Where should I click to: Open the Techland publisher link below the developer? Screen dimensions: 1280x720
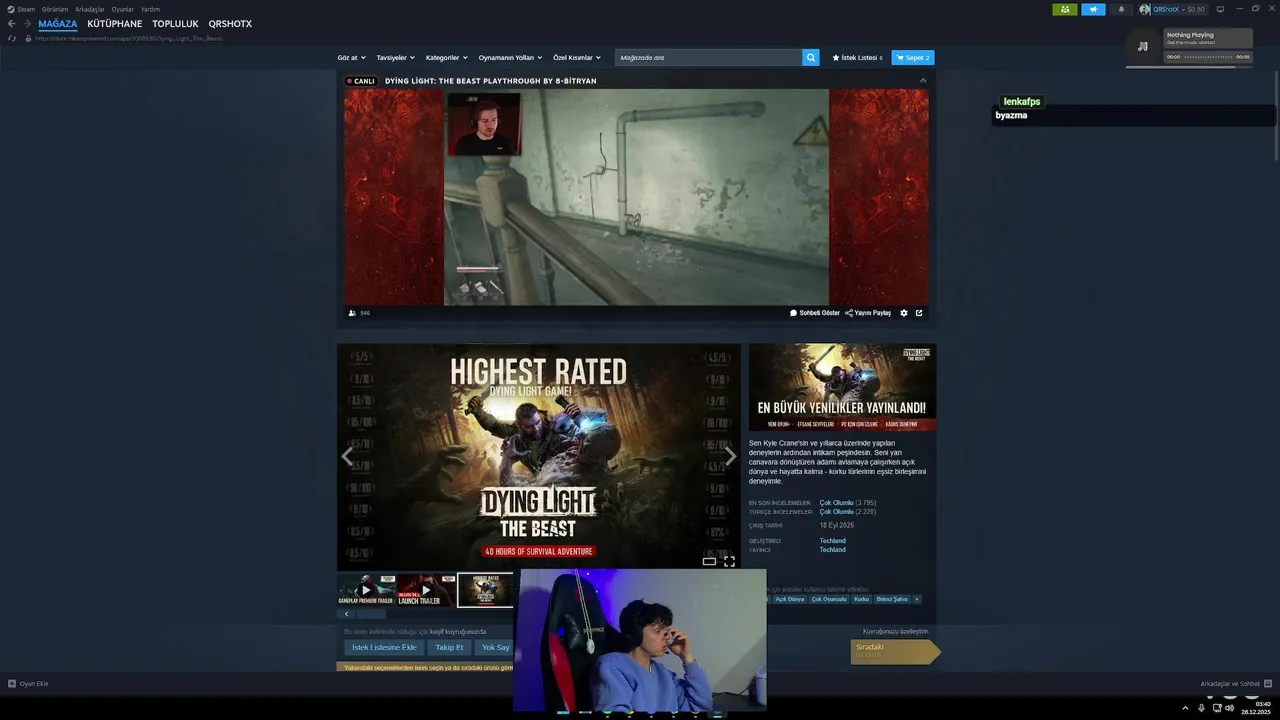(832, 550)
